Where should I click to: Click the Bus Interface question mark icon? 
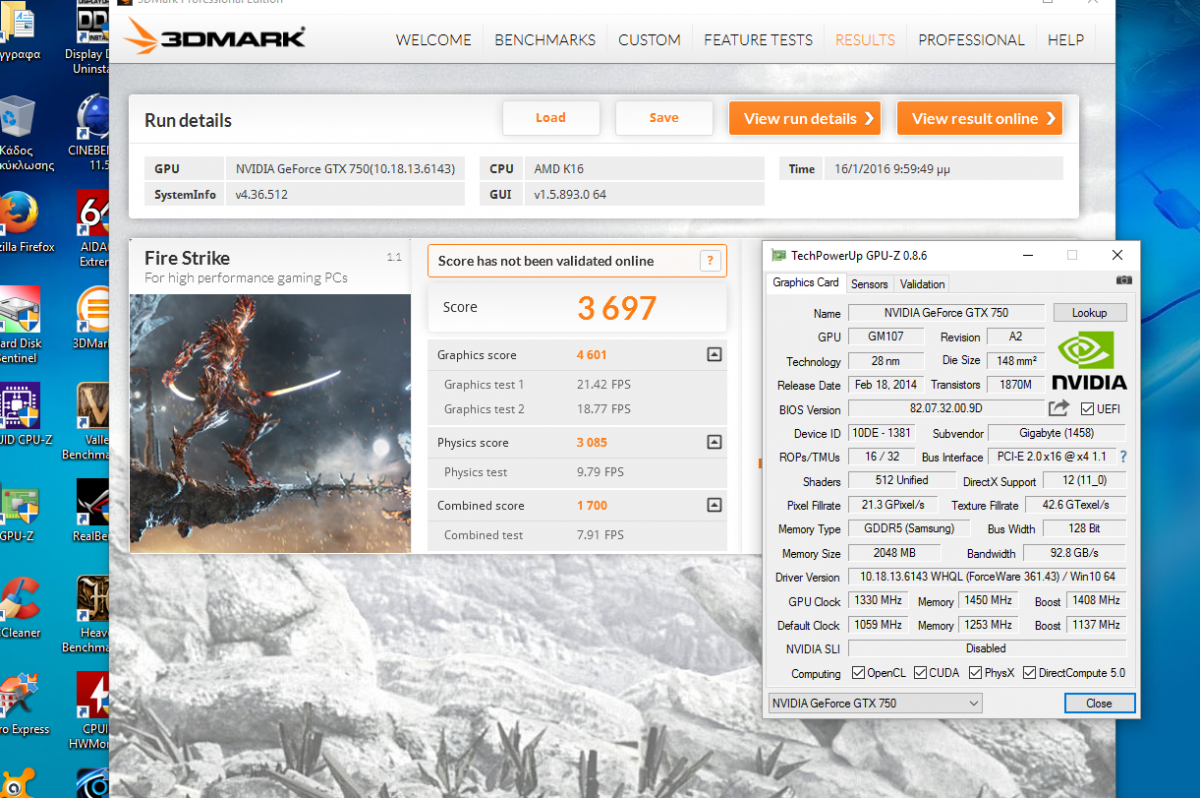1123,457
